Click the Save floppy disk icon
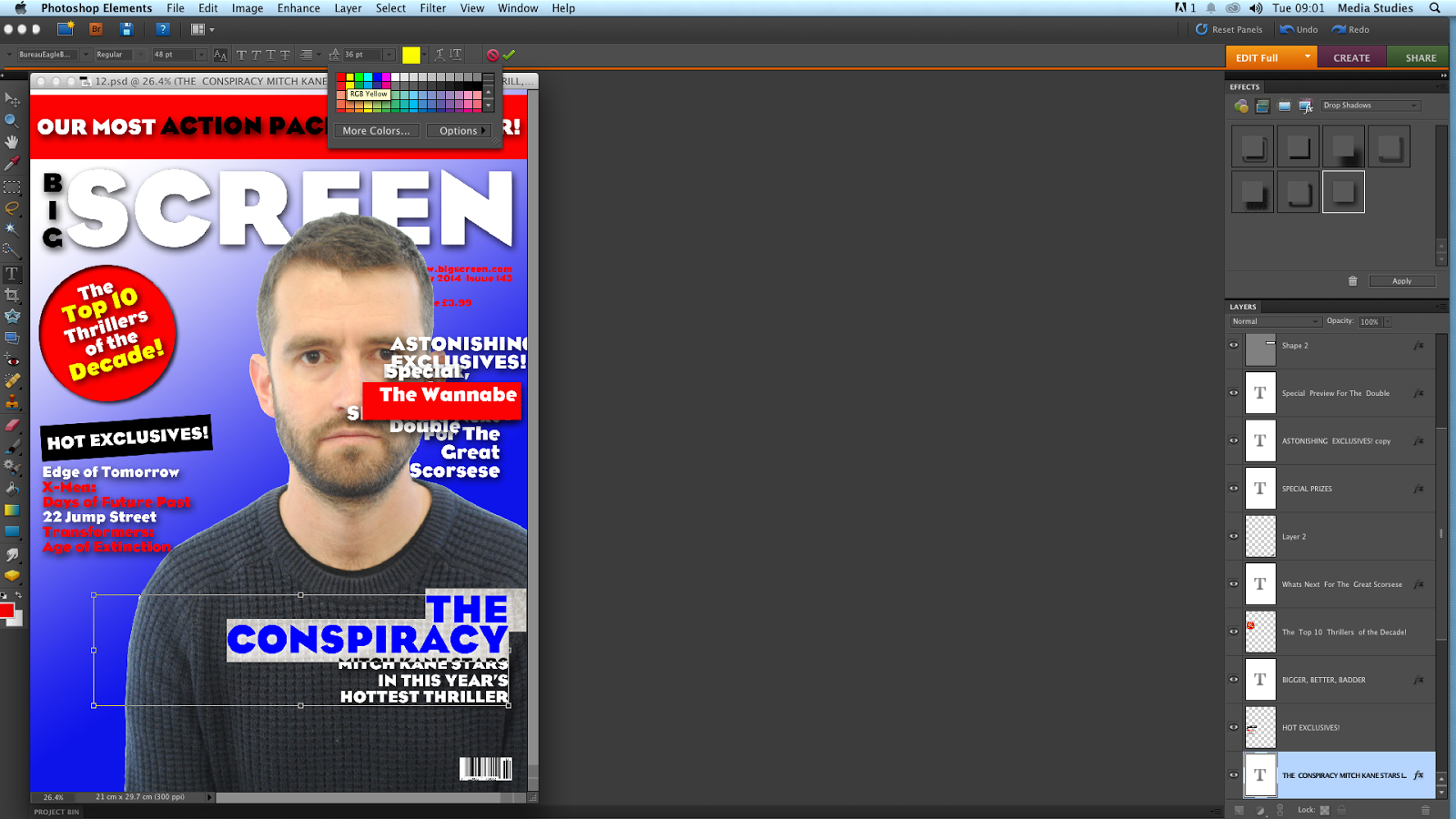The height and width of the screenshot is (819, 1456). tap(126, 29)
